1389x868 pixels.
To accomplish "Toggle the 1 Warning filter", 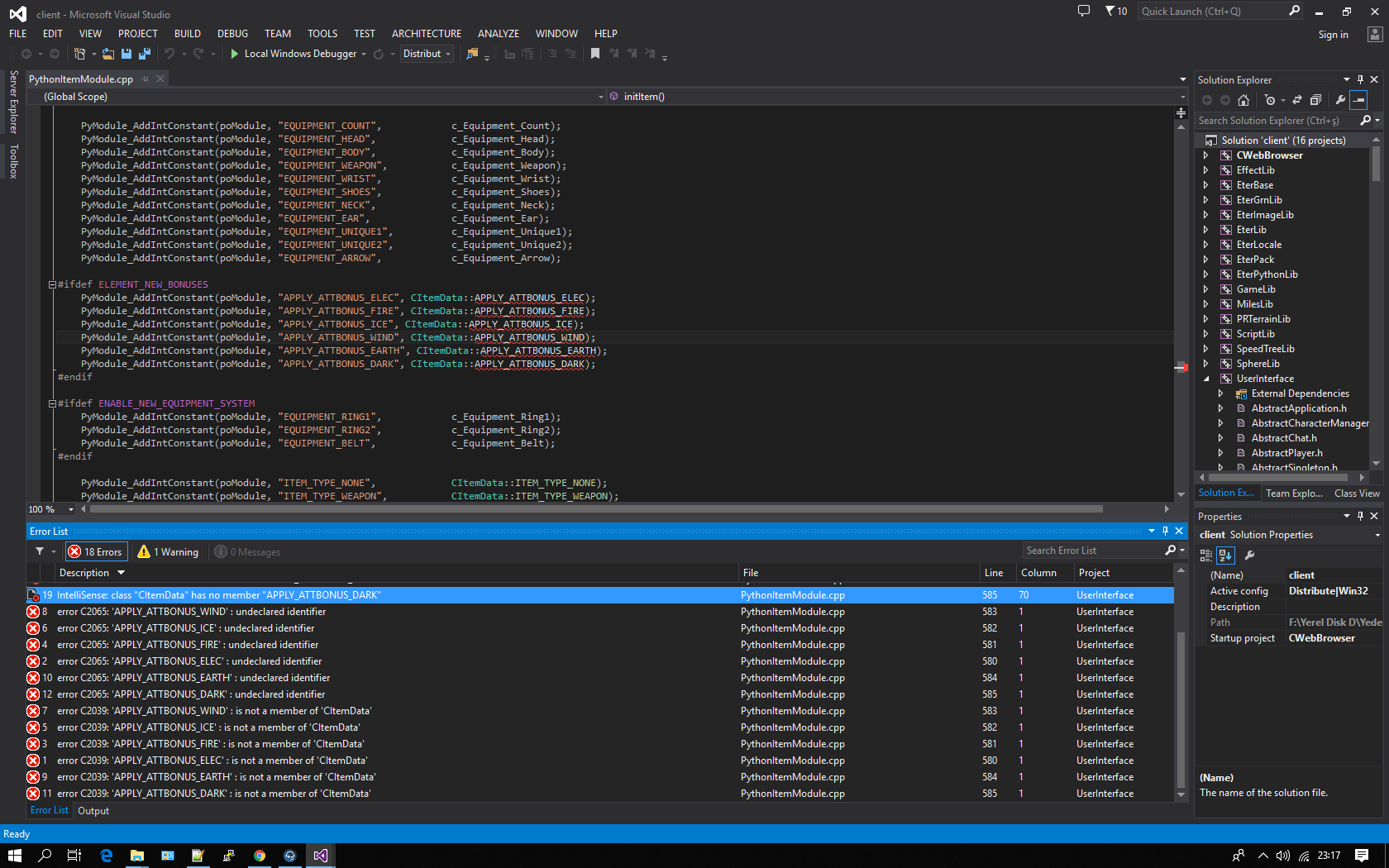I will pyautogui.click(x=168, y=551).
